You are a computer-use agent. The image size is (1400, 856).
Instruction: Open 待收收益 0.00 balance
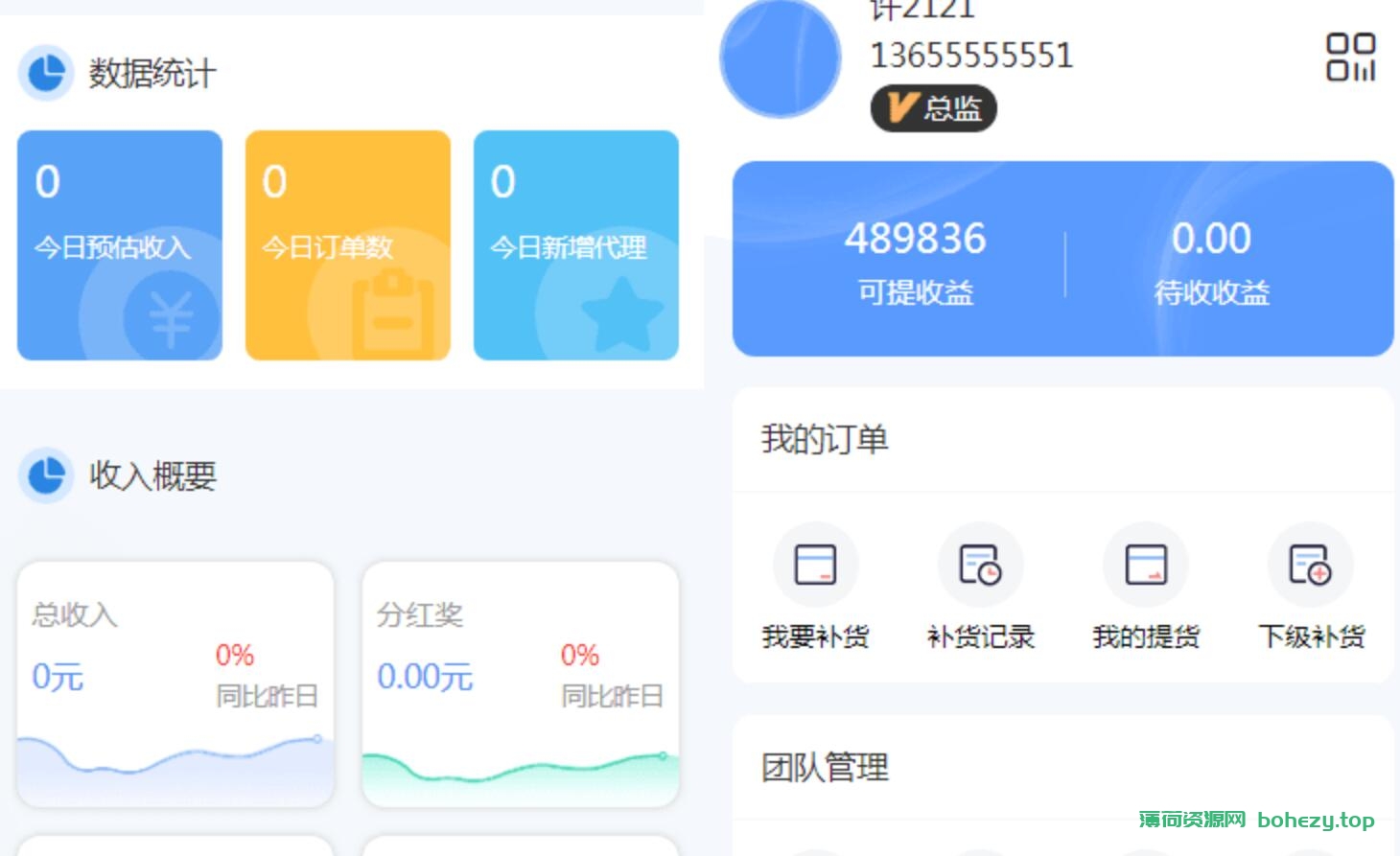(1211, 262)
